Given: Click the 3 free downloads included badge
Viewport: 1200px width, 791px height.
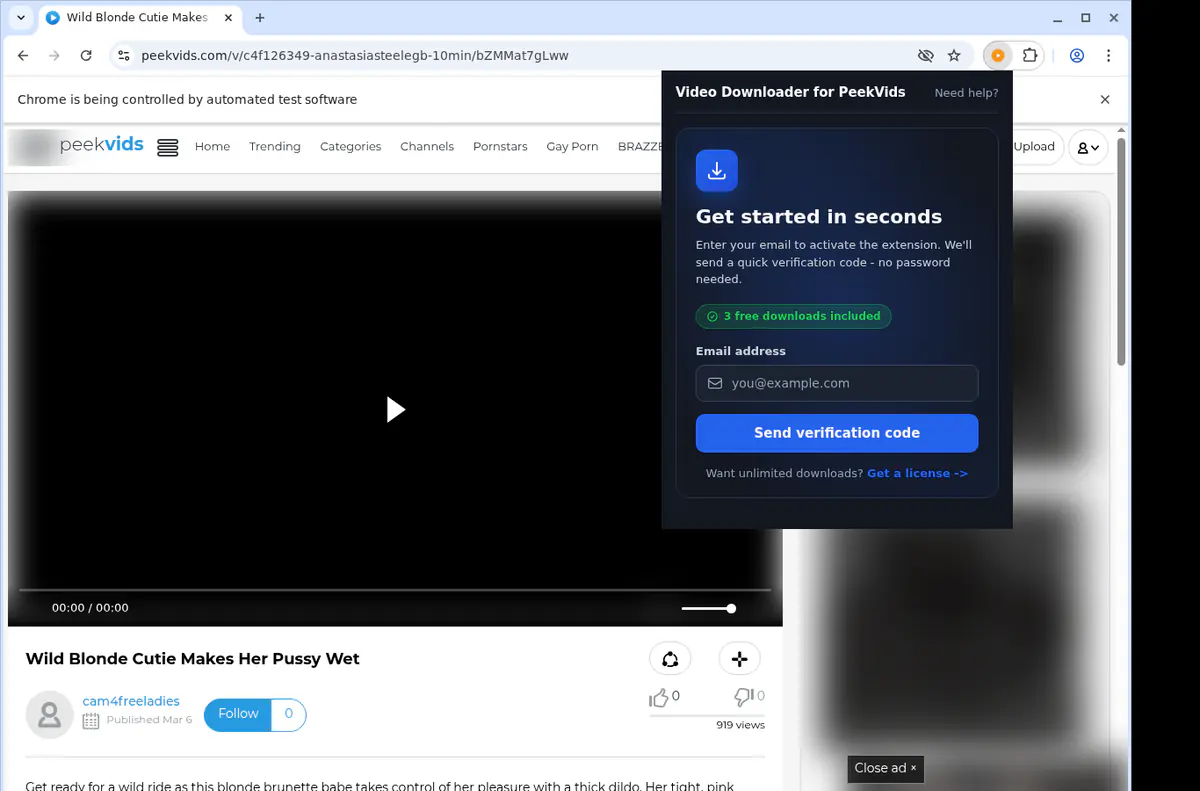Looking at the screenshot, I should pyautogui.click(x=793, y=316).
